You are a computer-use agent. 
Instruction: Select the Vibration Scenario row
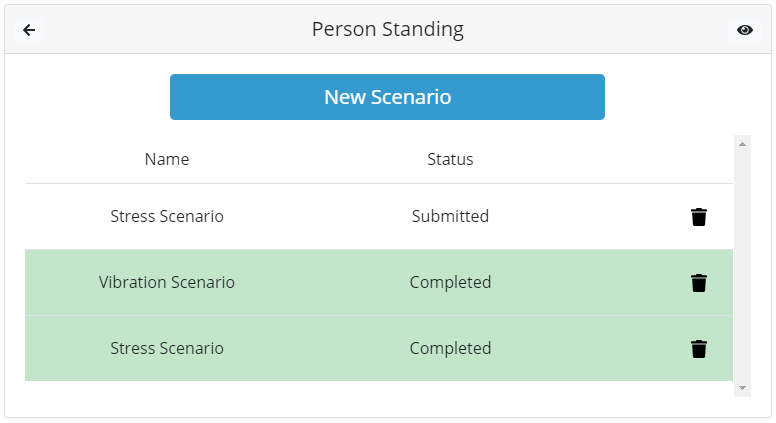tap(379, 282)
